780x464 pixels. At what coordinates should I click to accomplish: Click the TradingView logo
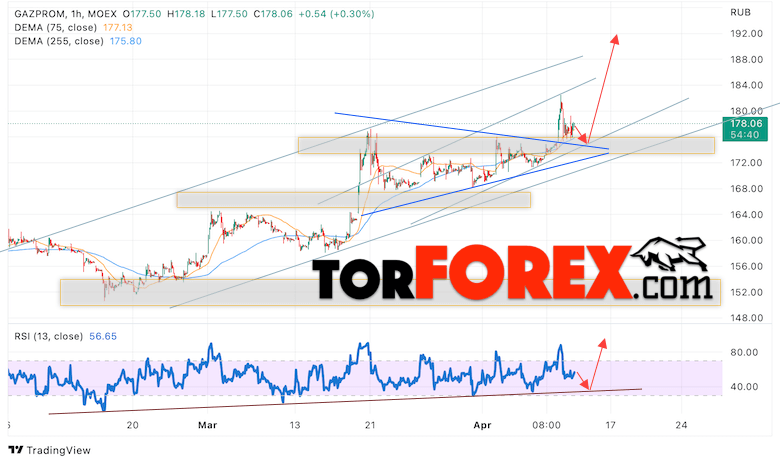pos(50,450)
